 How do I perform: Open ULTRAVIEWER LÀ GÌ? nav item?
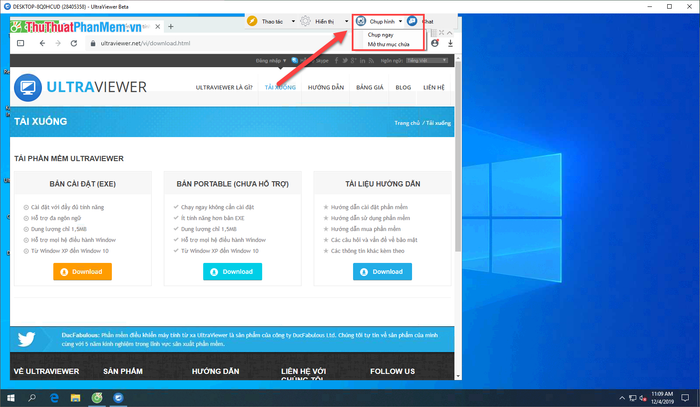(224, 87)
